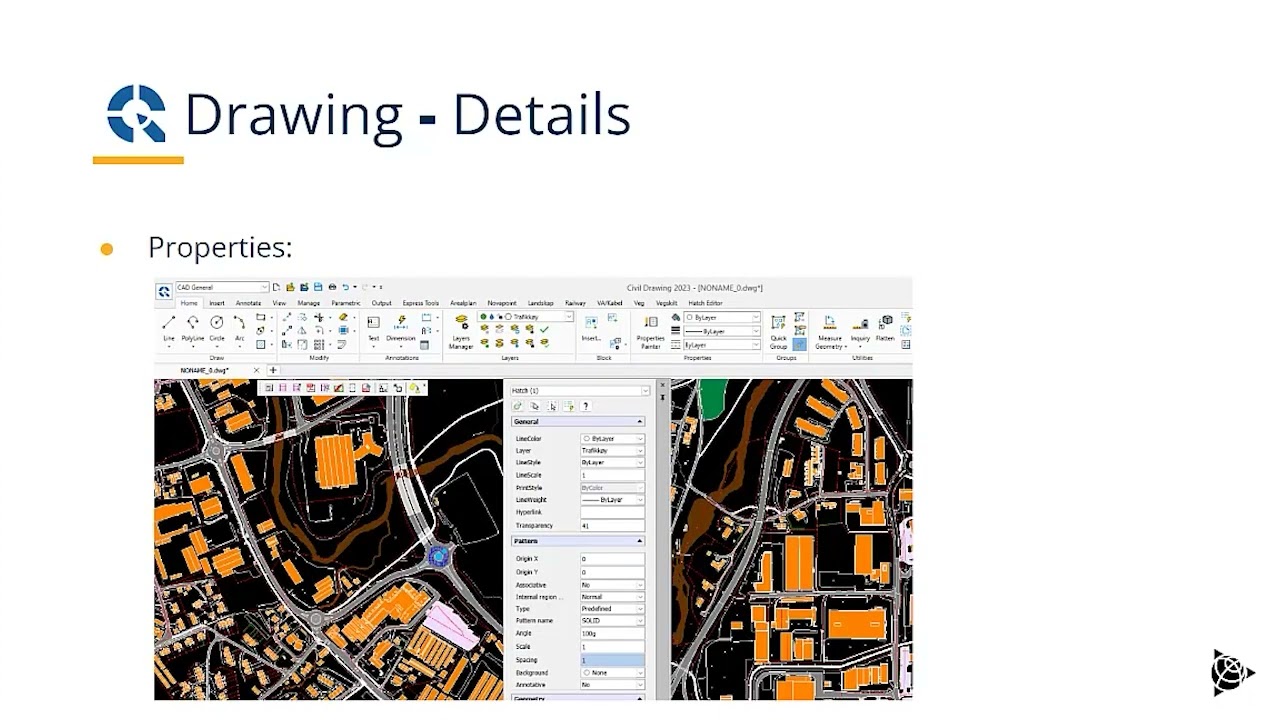This screenshot has width=1280, height=720.
Task: Click the Transparency value field
Action: tap(612, 525)
